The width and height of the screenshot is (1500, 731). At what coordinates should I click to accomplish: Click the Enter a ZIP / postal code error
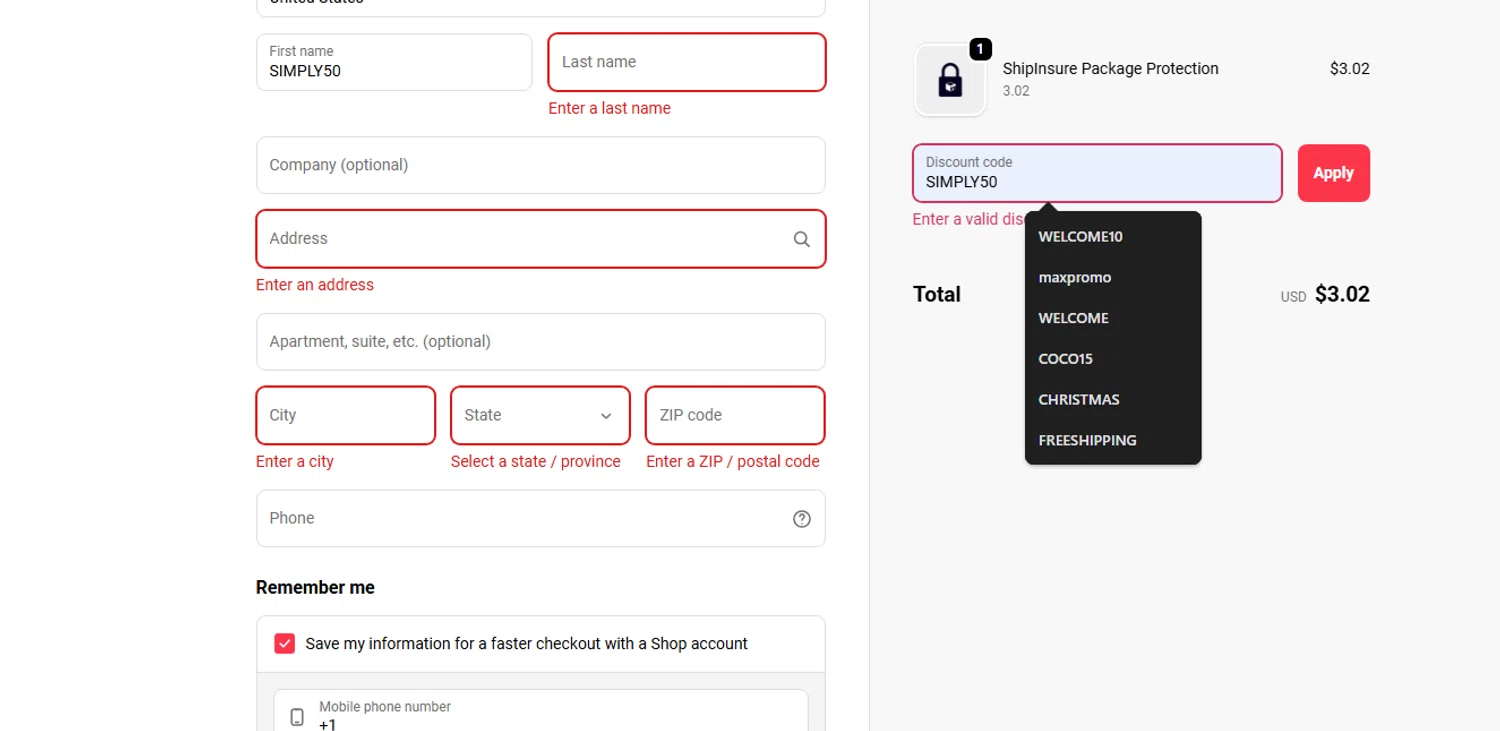click(x=732, y=462)
